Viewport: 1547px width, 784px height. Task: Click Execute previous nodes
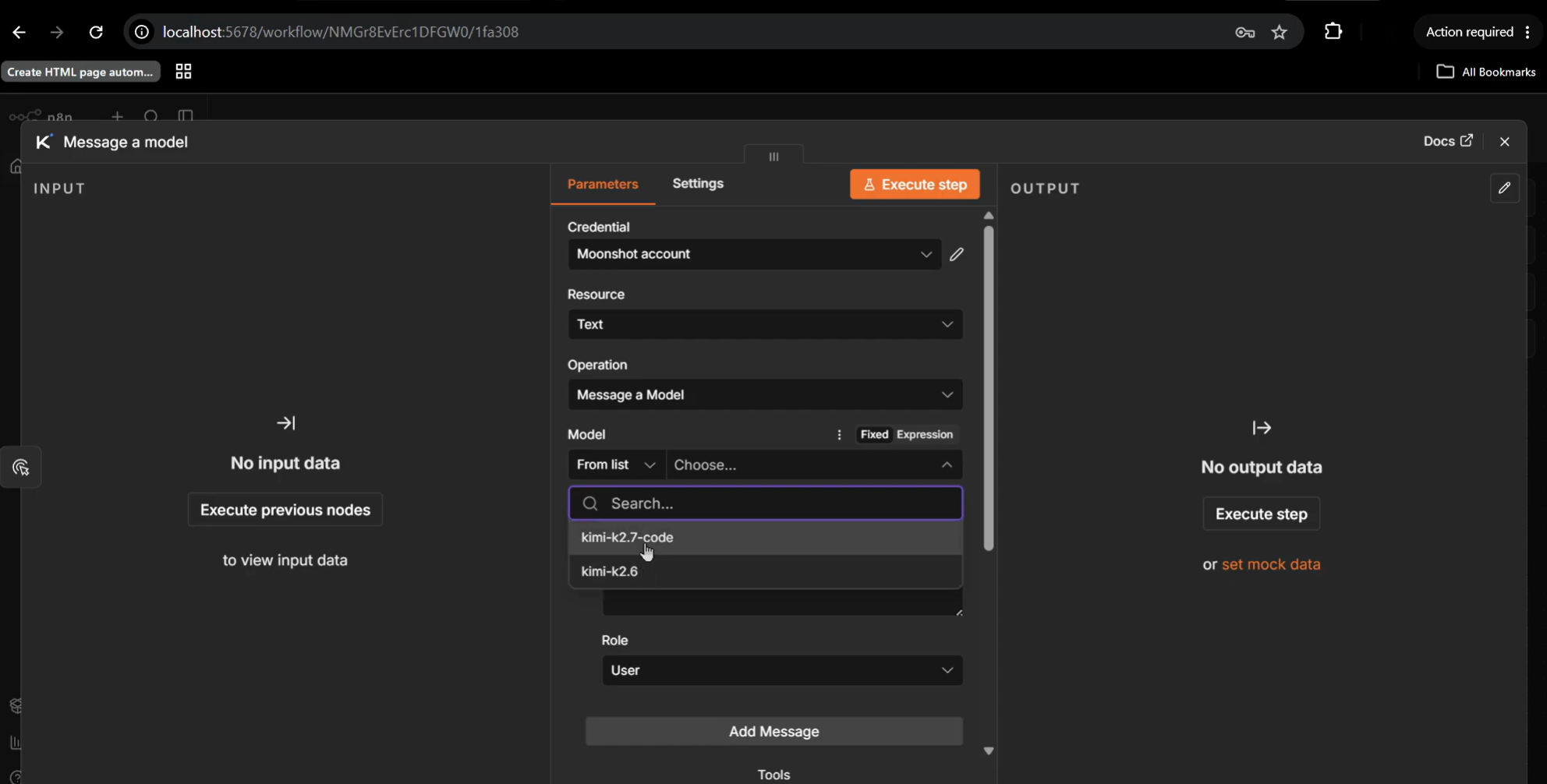point(285,510)
